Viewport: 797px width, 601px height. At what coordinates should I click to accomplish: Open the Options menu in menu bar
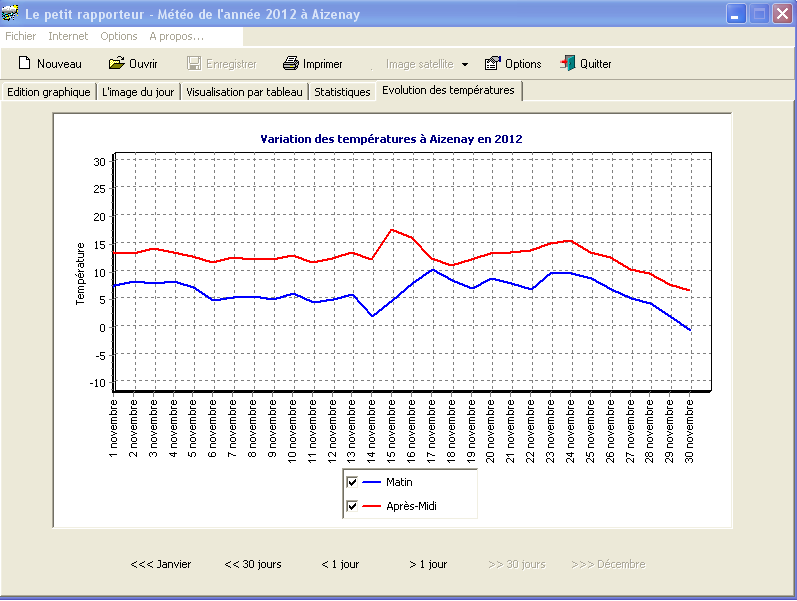coord(119,36)
